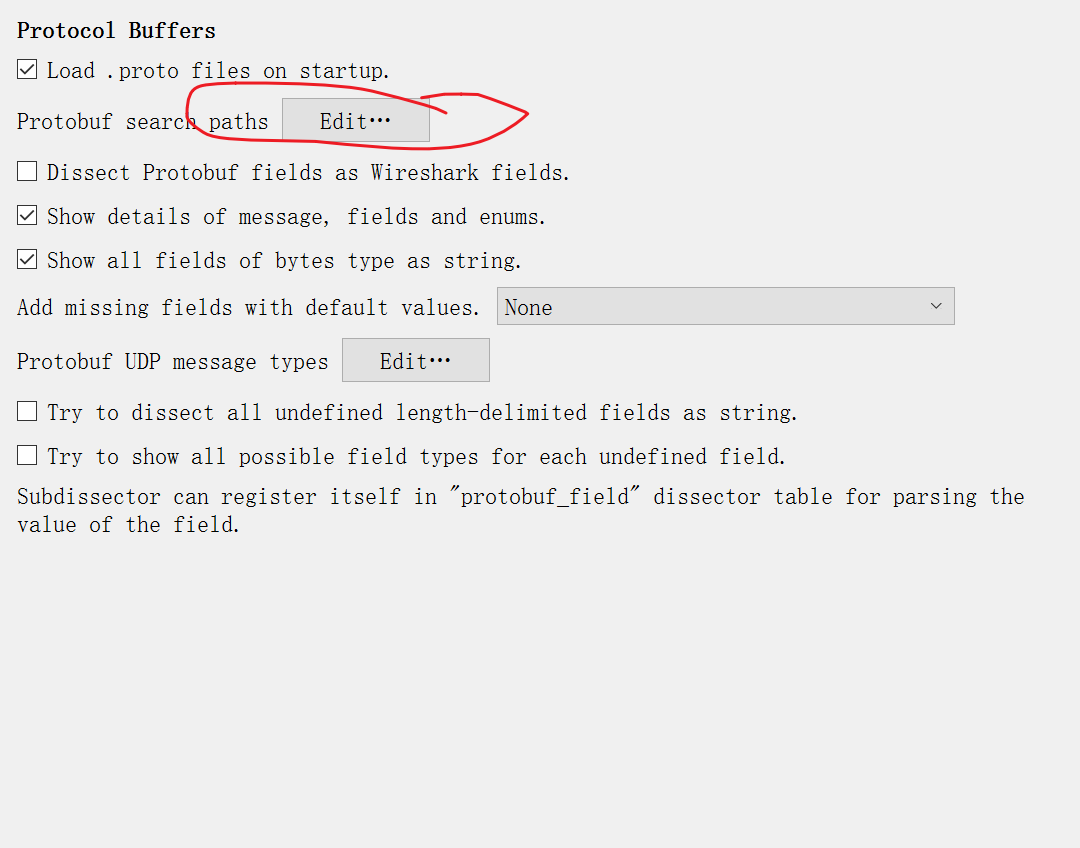Enable 'Try to dissect all undefined length-delimited fields' checkbox
Screen dimensions: 1080x848
[x=27, y=412]
